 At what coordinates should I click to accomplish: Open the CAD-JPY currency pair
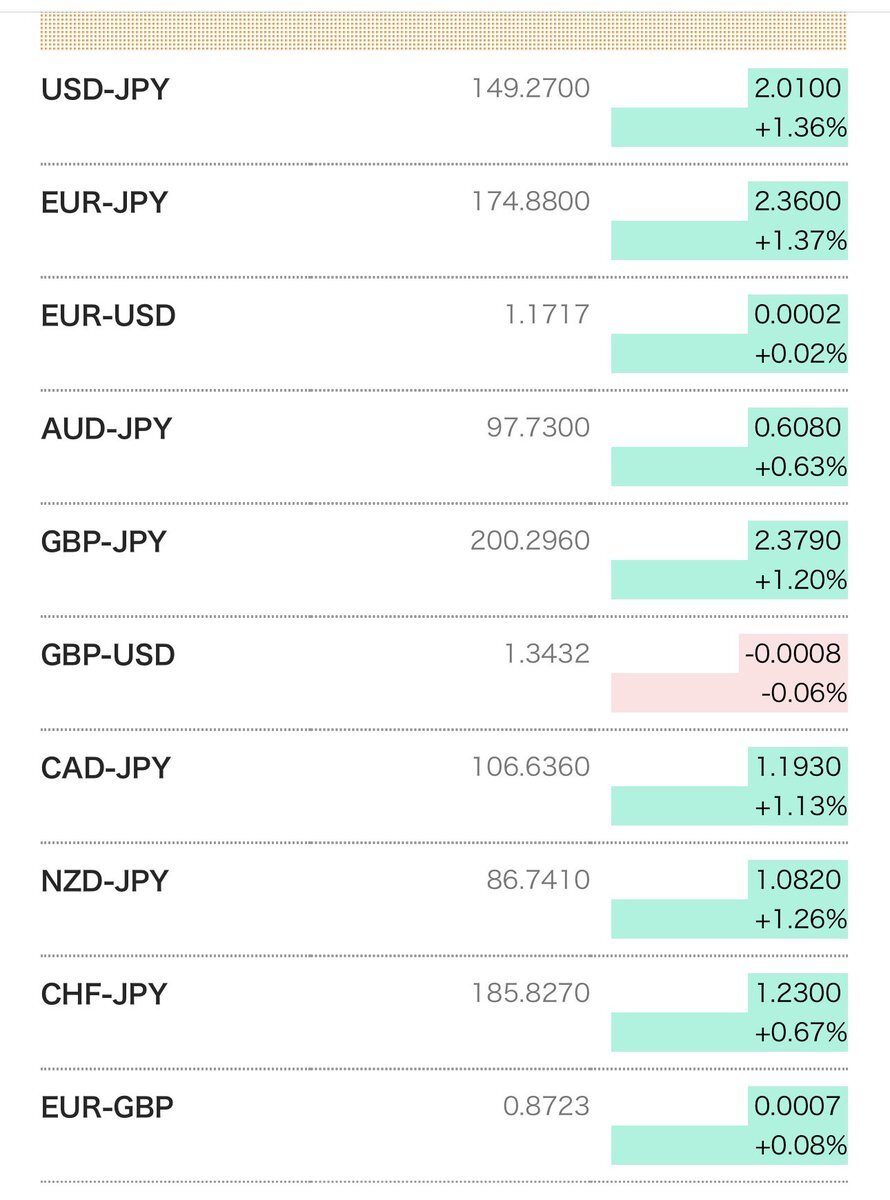(105, 768)
